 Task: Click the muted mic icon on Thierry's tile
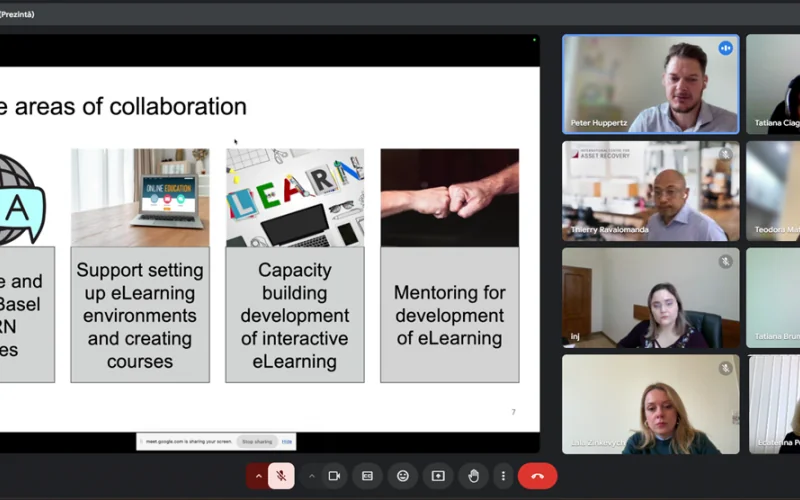tap(725, 155)
